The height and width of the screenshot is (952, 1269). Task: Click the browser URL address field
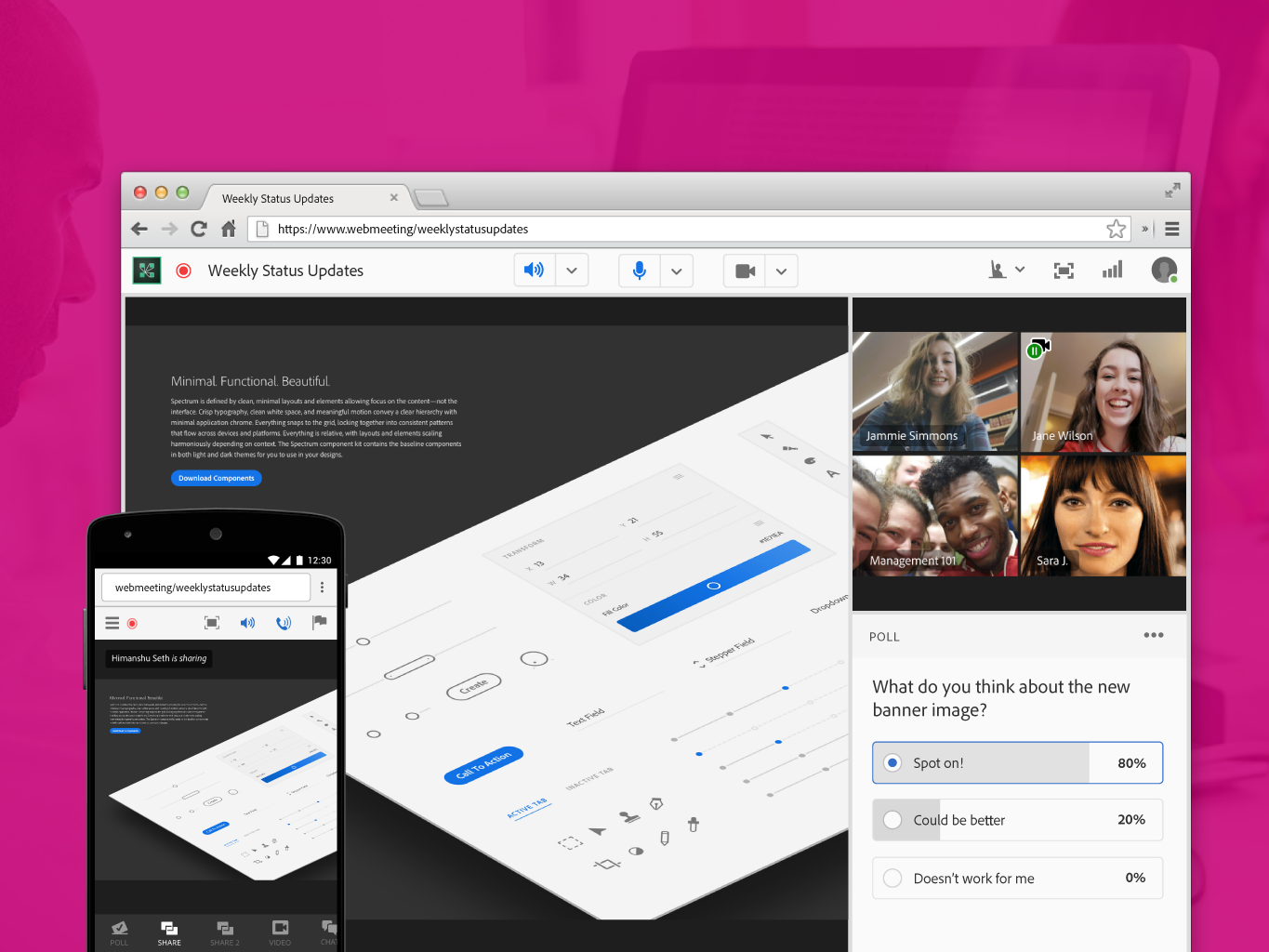pyautogui.click(x=688, y=229)
